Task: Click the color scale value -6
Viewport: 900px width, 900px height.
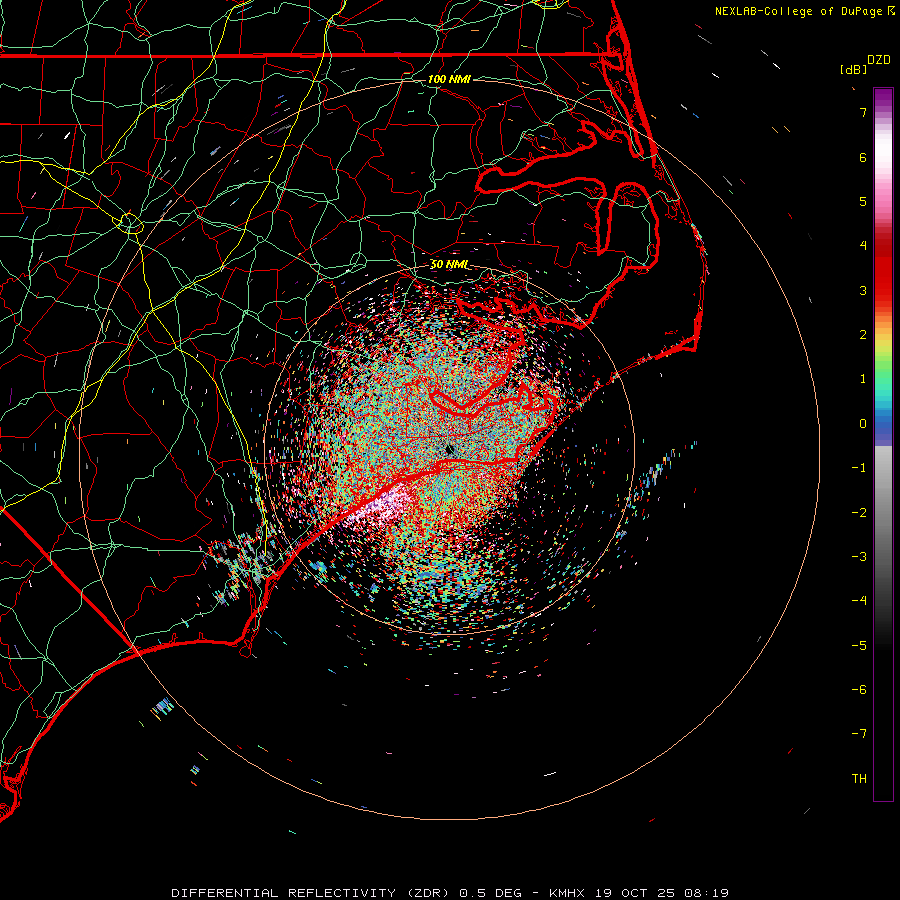Action: [x=859, y=690]
